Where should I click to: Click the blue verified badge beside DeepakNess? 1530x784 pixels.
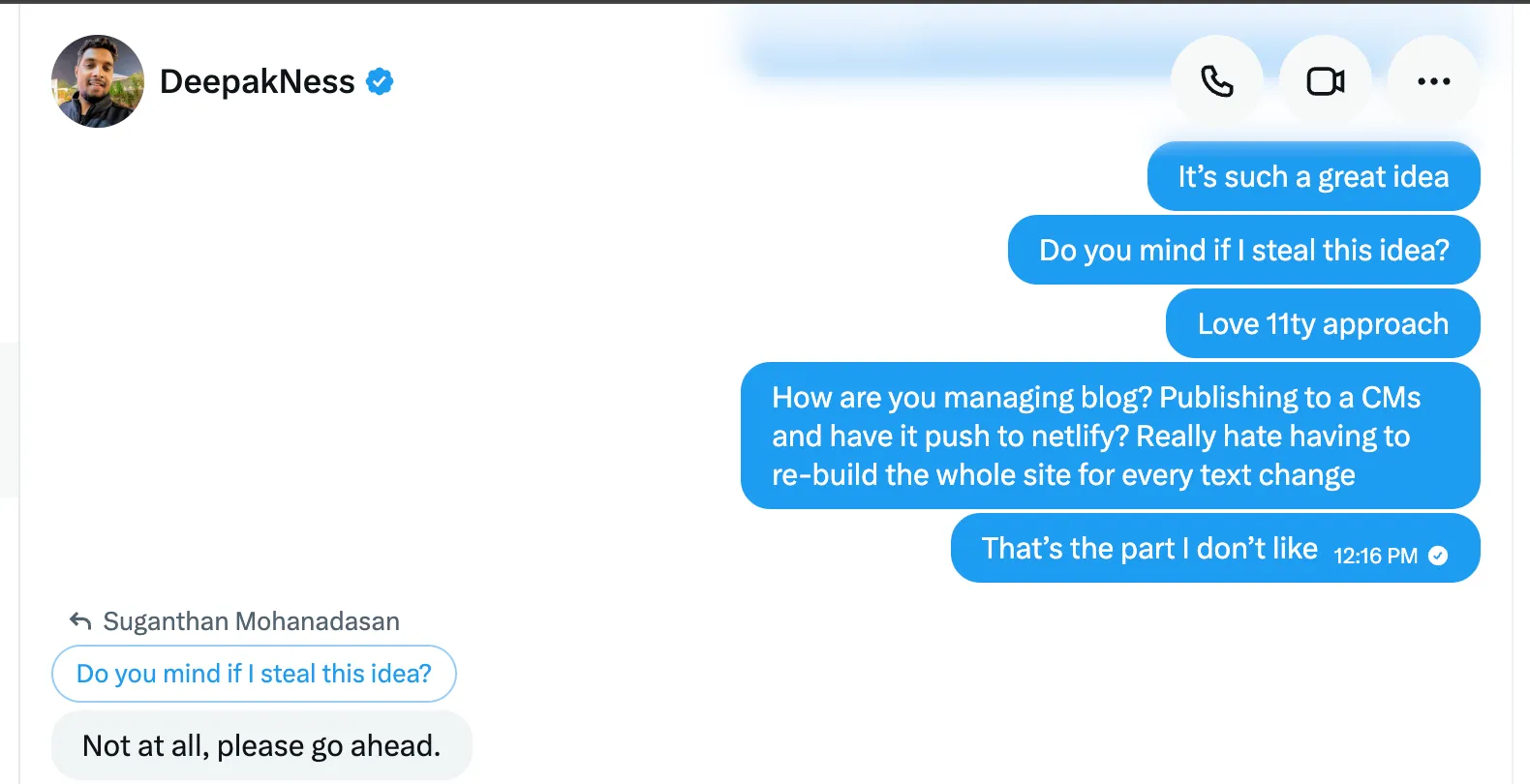[x=380, y=82]
